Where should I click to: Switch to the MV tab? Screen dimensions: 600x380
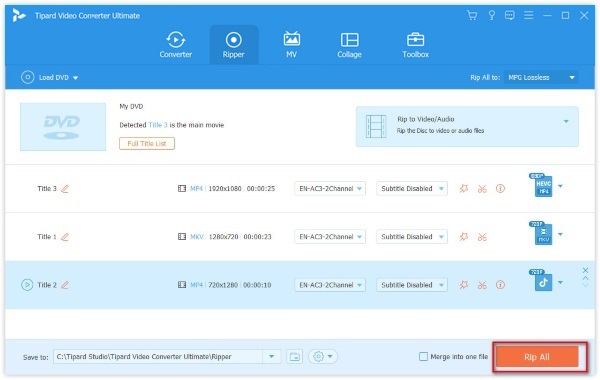(292, 45)
